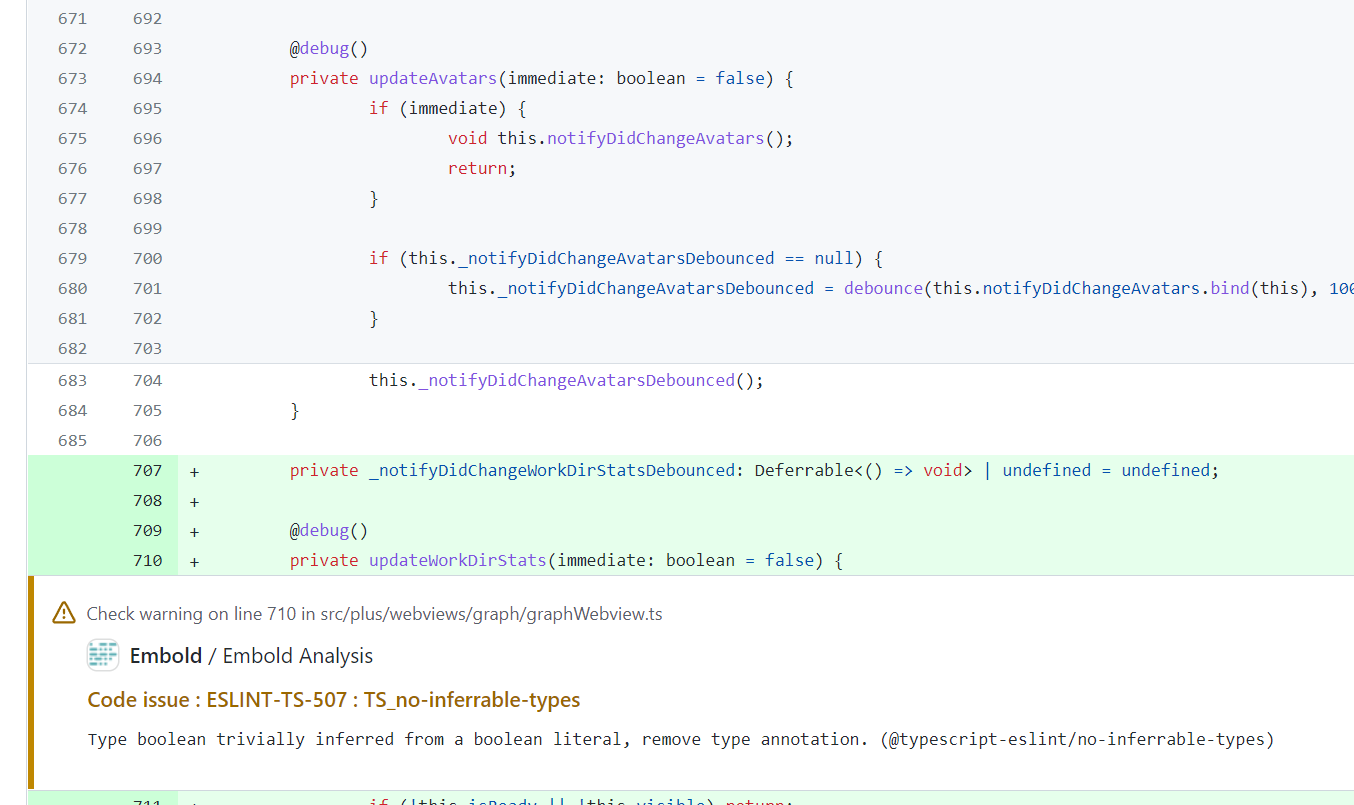The height and width of the screenshot is (805, 1354).
Task: Select new line number 694
Action: click(147, 78)
